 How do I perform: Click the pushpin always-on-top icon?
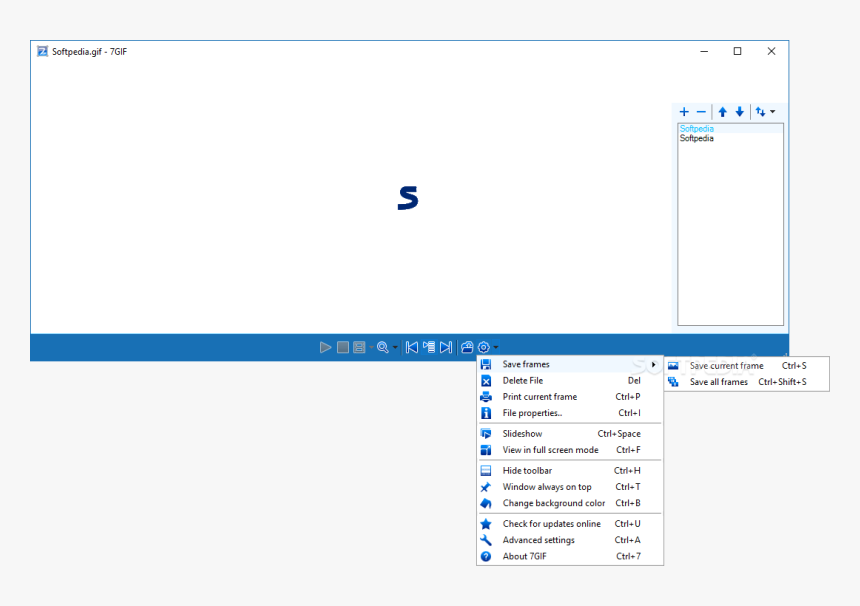(486, 487)
